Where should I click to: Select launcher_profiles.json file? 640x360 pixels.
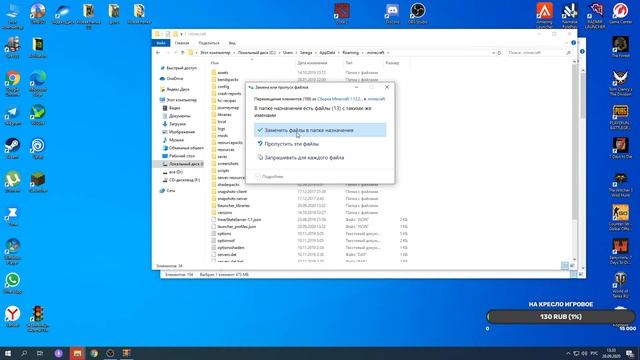click(236, 227)
